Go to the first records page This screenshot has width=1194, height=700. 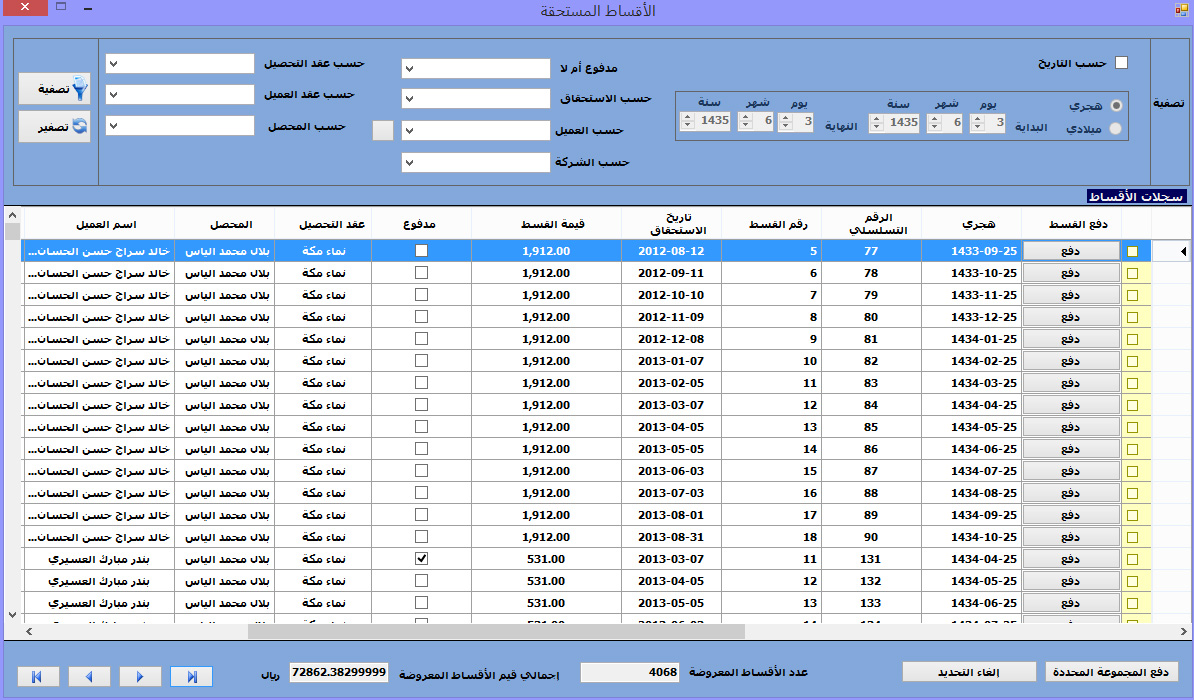[x=38, y=677]
